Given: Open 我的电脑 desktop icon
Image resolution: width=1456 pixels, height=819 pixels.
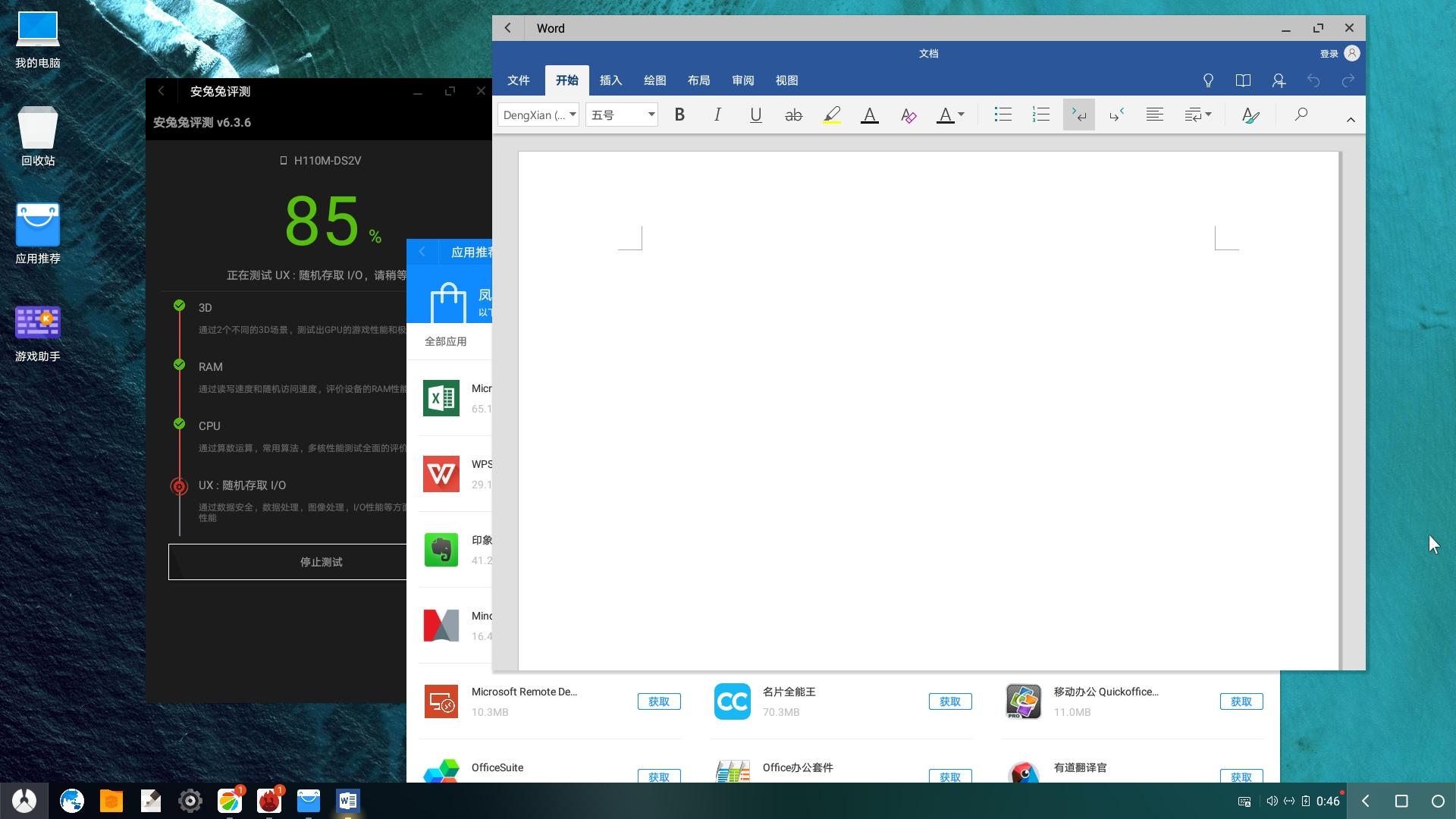Looking at the screenshot, I should [38, 40].
